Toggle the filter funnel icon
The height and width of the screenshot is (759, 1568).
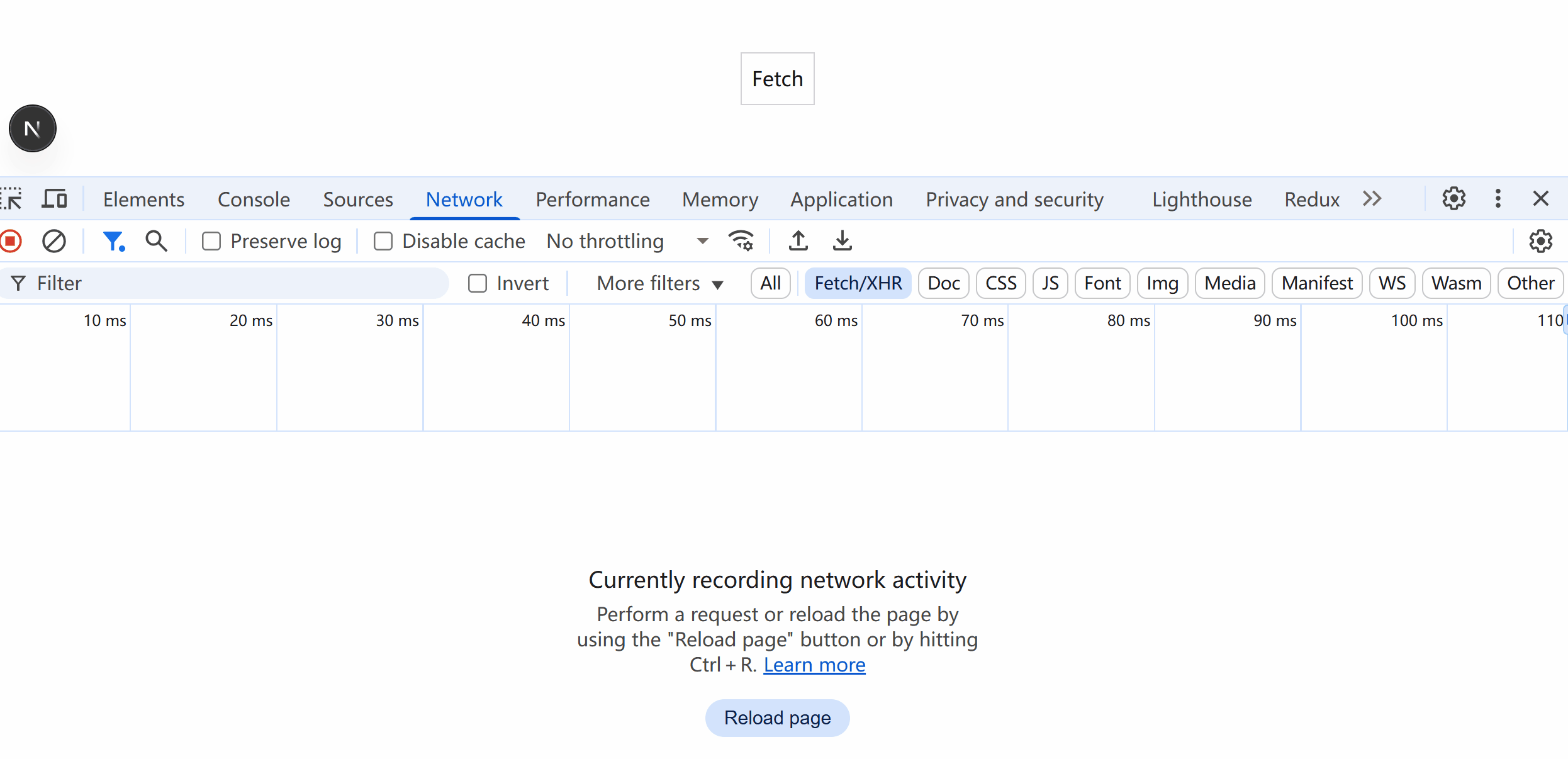click(113, 241)
